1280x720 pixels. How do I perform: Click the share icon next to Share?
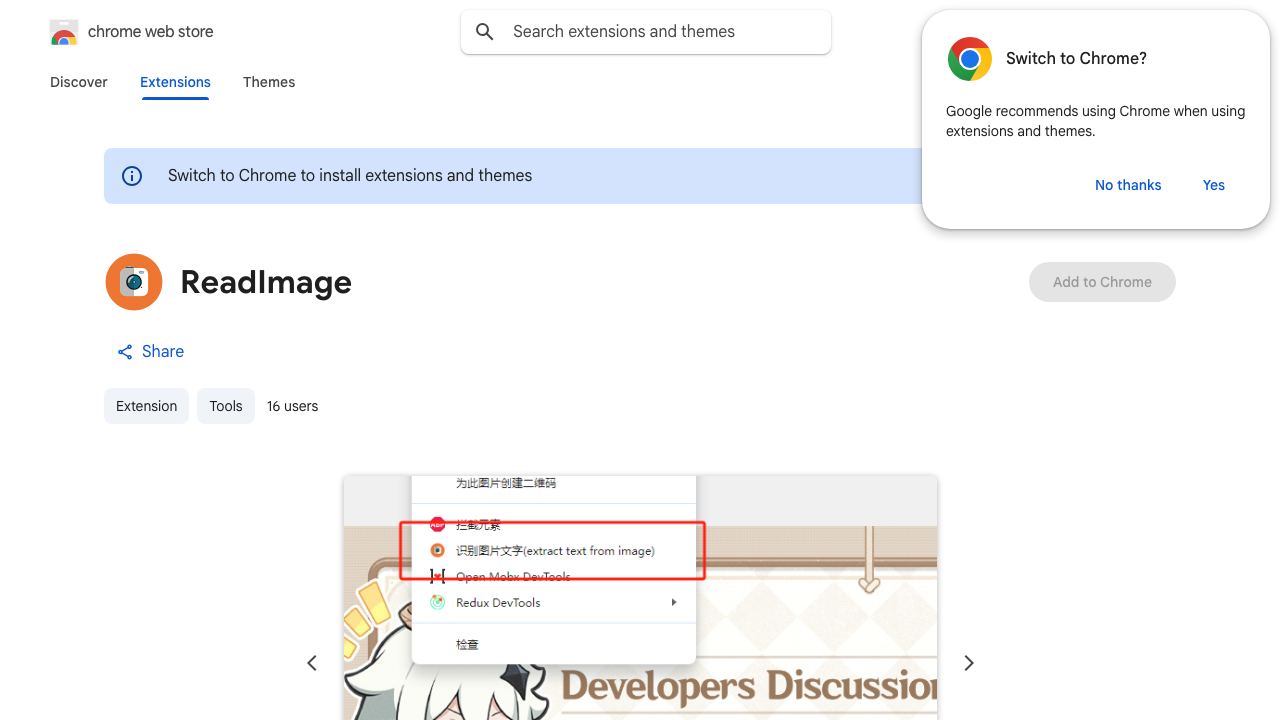(125, 352)
